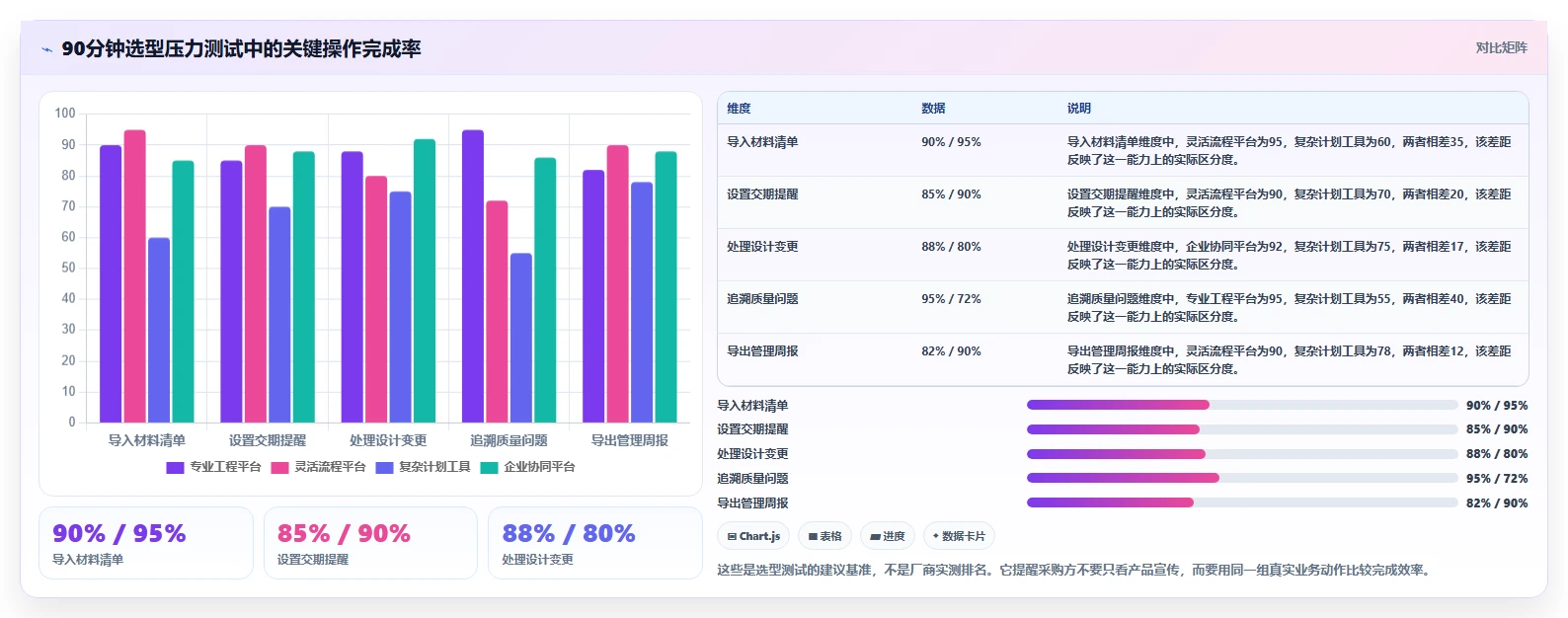Click 处理设计变更 label in the progress list

point(752,454)
